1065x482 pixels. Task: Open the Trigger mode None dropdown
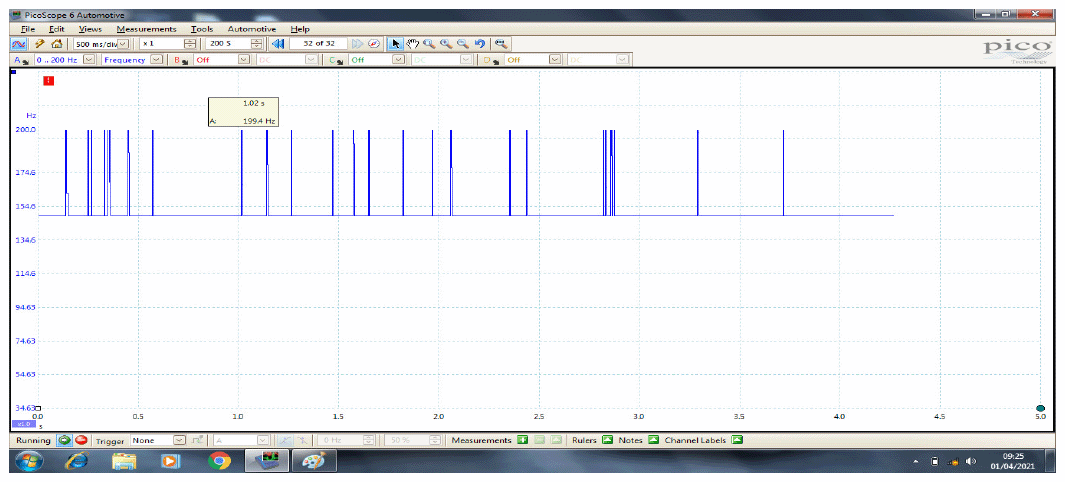click(x=180, y=440)
